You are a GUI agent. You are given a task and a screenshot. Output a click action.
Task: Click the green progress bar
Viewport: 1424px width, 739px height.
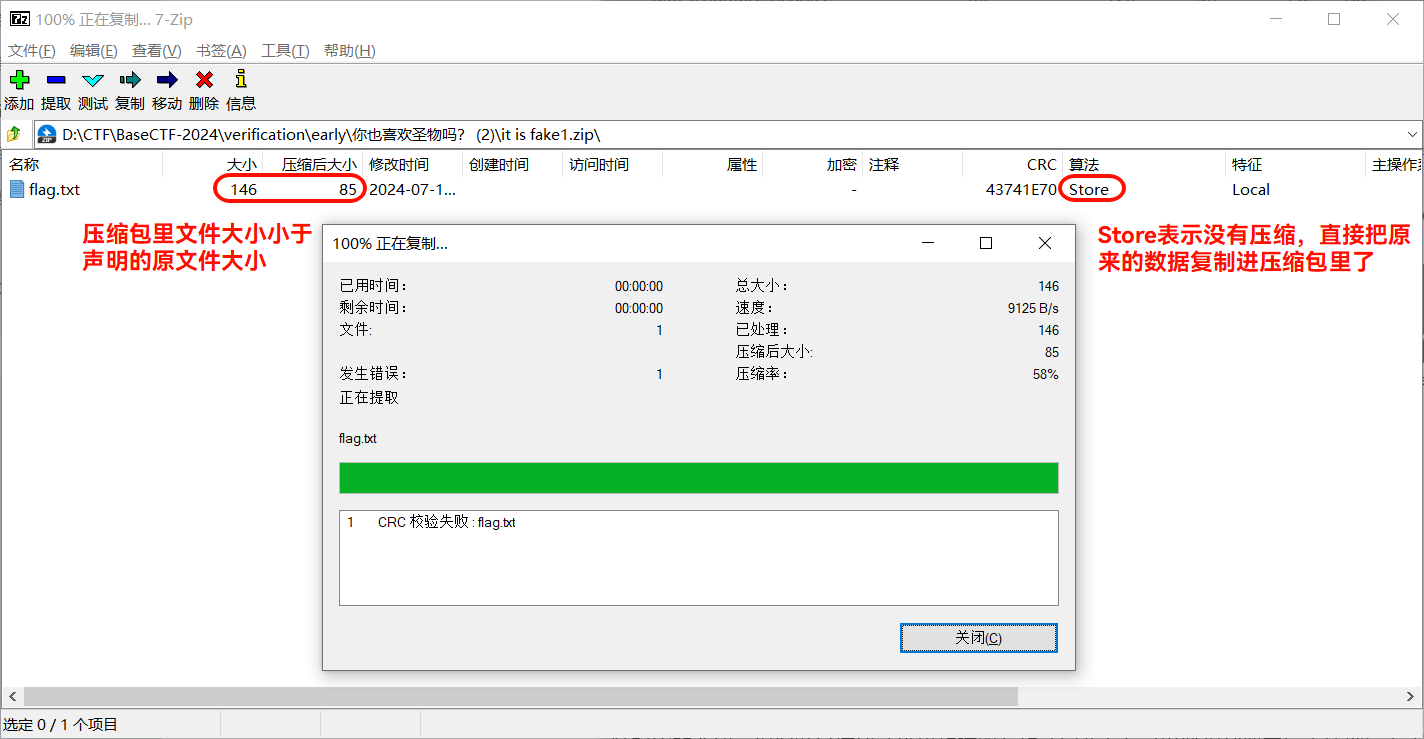(698, 478)
